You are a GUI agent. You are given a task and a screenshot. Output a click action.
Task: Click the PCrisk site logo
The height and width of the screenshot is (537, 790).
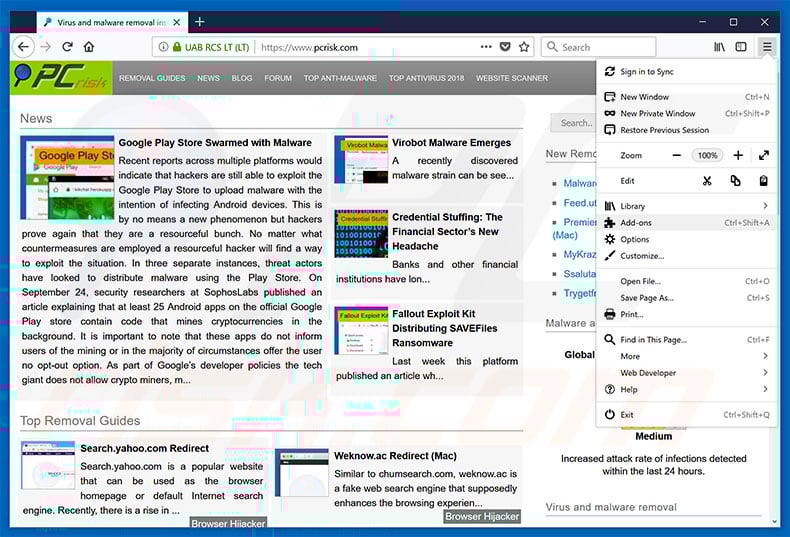point(61,78)
